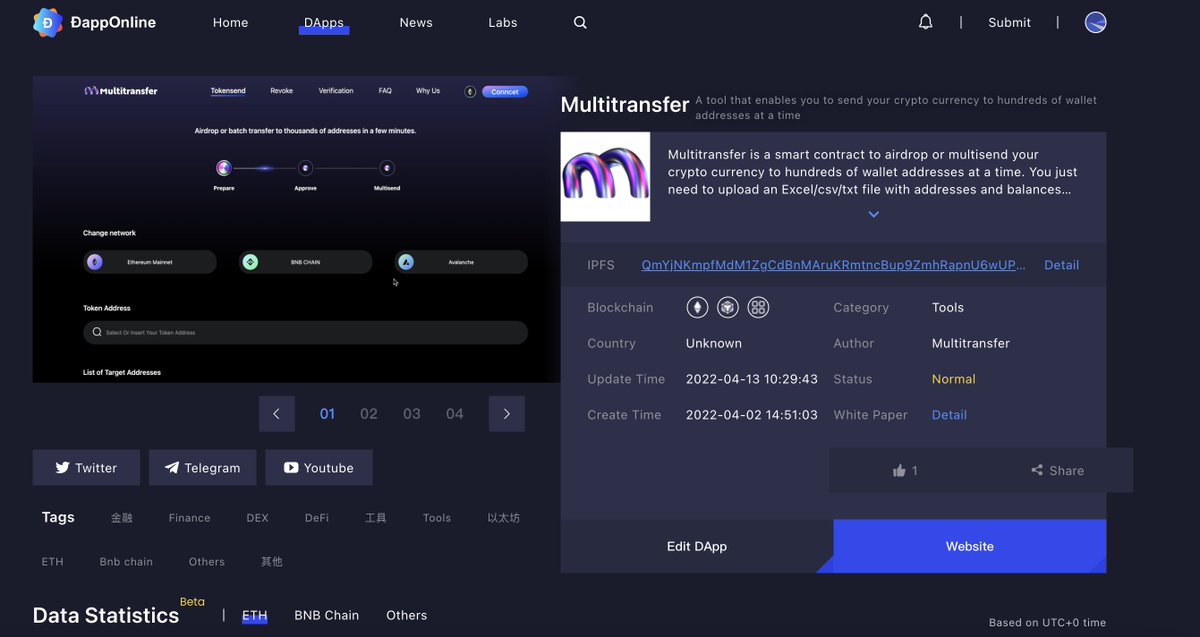Click create time 2022-04-02 14:51:03
Screen dimensions: 1200x637
tap(752, 415)
